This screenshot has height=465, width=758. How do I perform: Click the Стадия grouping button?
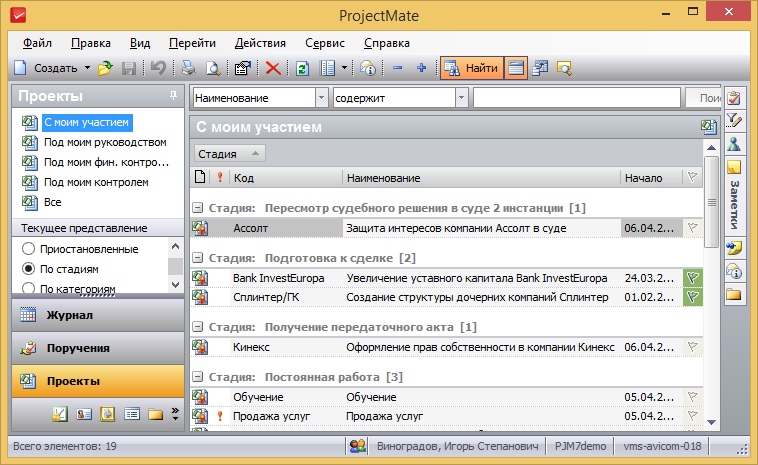(x=229, y=154)
